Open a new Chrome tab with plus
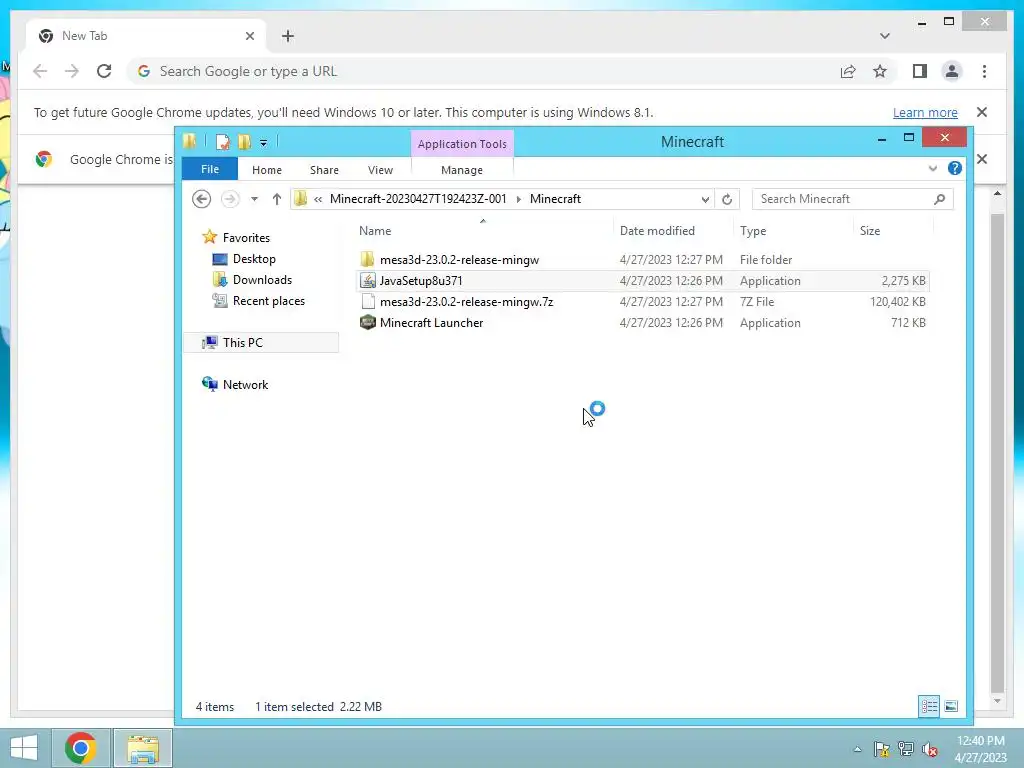The width and height of the screenshot is (1024, 768). click(x=288, y=36)
